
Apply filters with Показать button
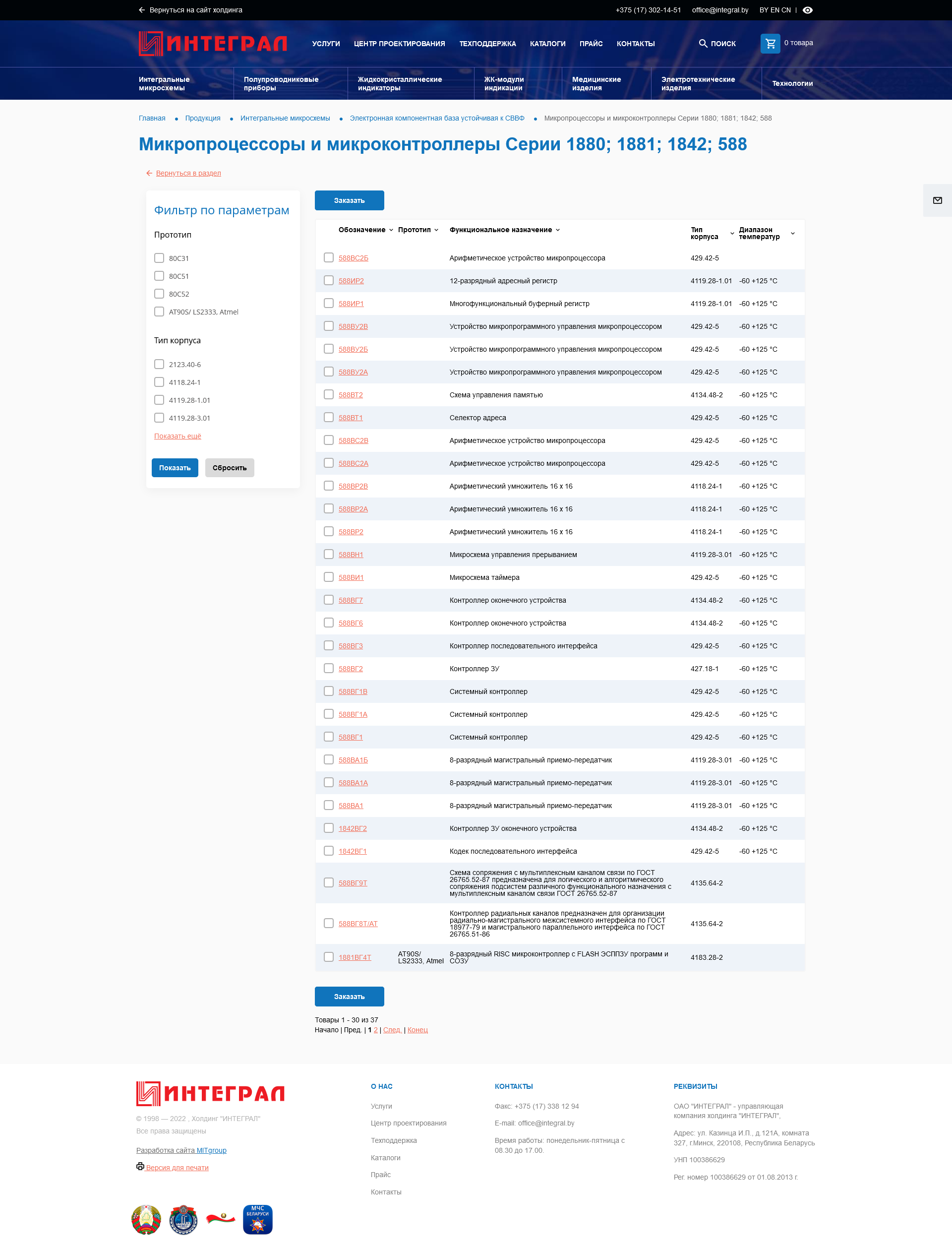pos(175,468)
